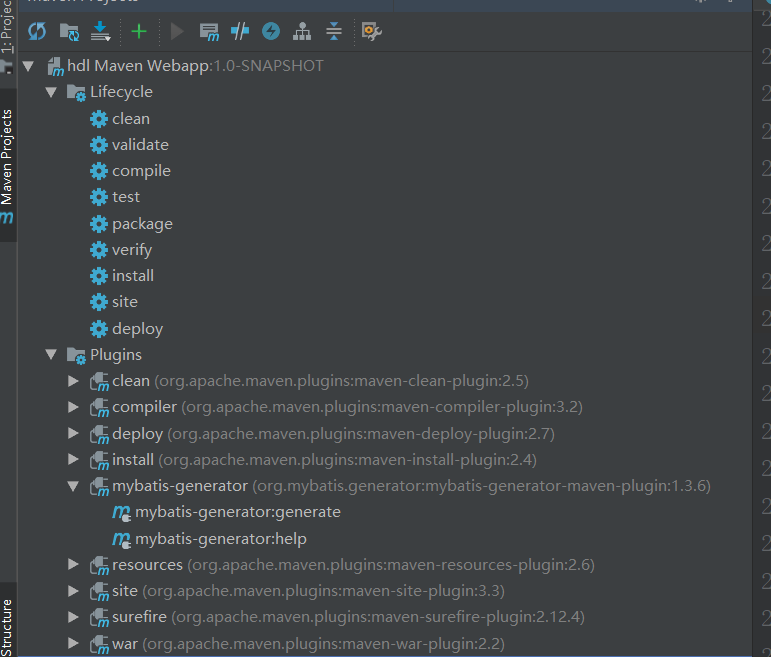Select the package lifecycle phase
The image size is (771, 657).
[142, 224]
